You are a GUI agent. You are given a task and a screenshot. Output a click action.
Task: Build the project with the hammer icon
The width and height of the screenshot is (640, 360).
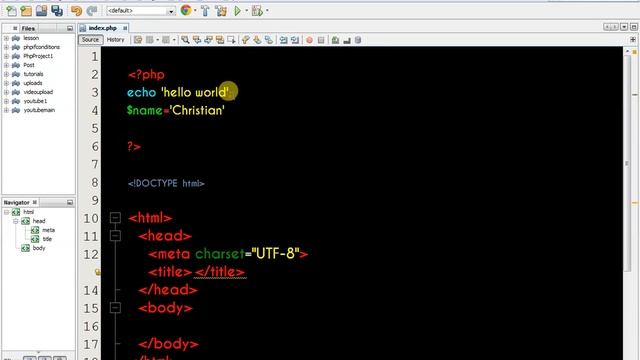pyautogui.click(x=205, y=11)
